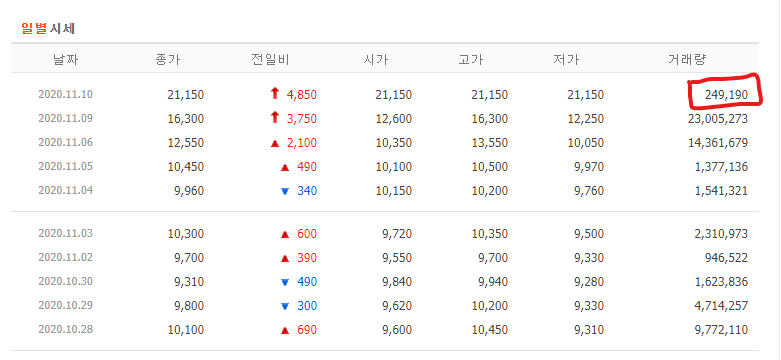781x360 pixels.
Task: Click the 고가 column header
Action: pos(471,60)
